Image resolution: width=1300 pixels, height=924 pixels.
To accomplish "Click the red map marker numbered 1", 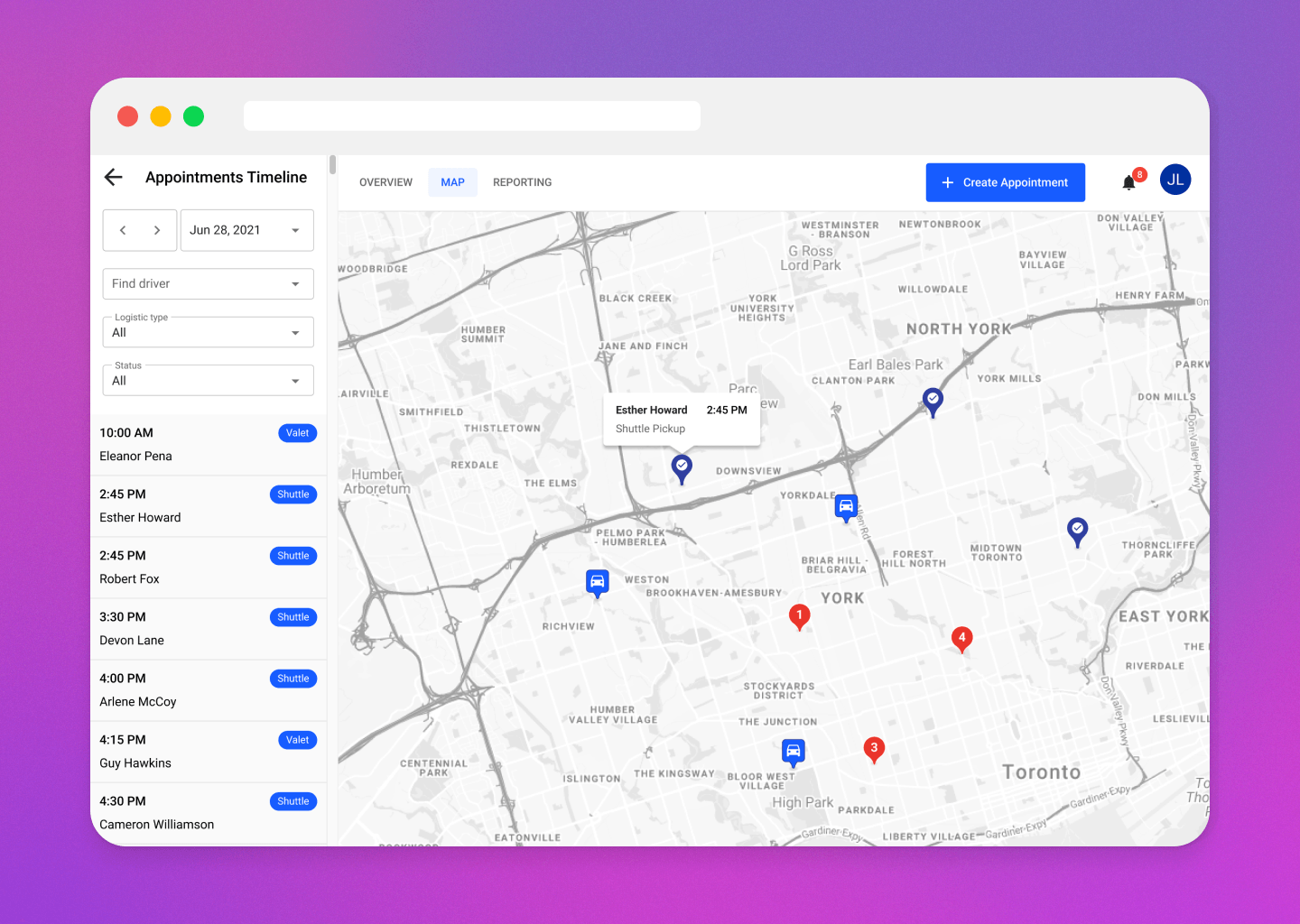I will (x=800, y=616).
